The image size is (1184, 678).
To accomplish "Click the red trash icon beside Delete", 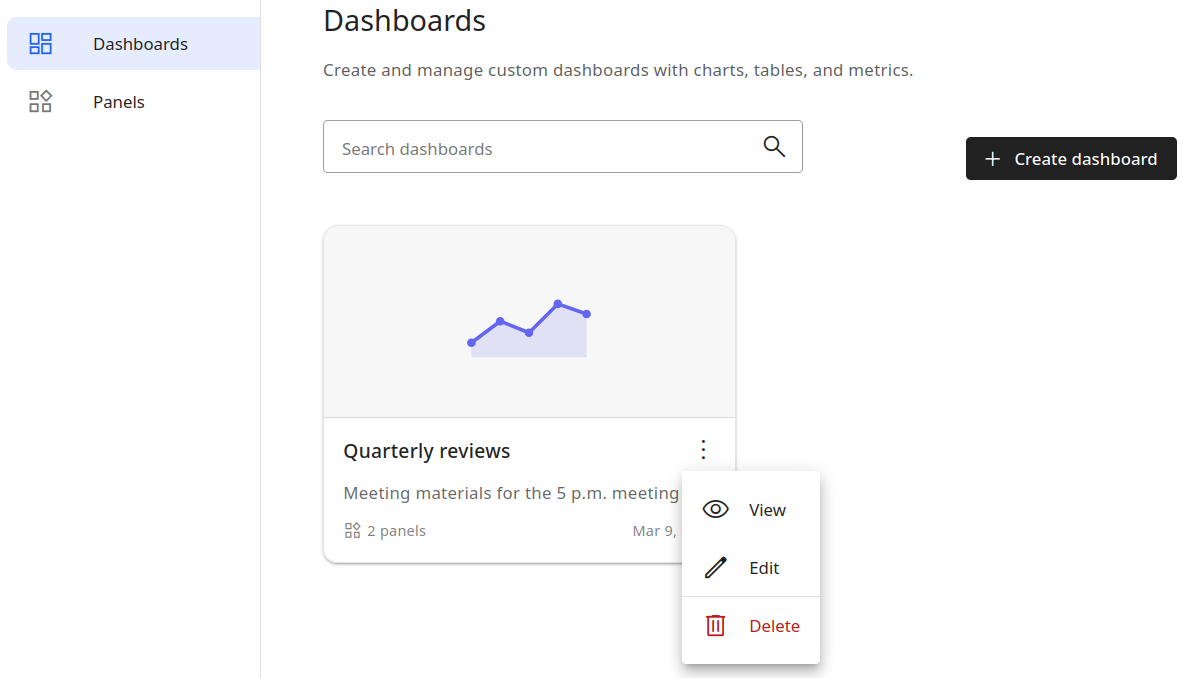I will point(715,626).
